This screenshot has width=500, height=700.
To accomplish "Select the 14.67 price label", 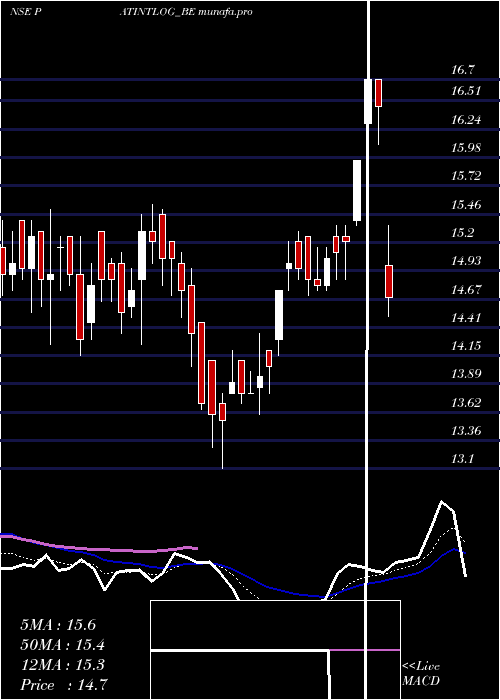I will 466,290.
